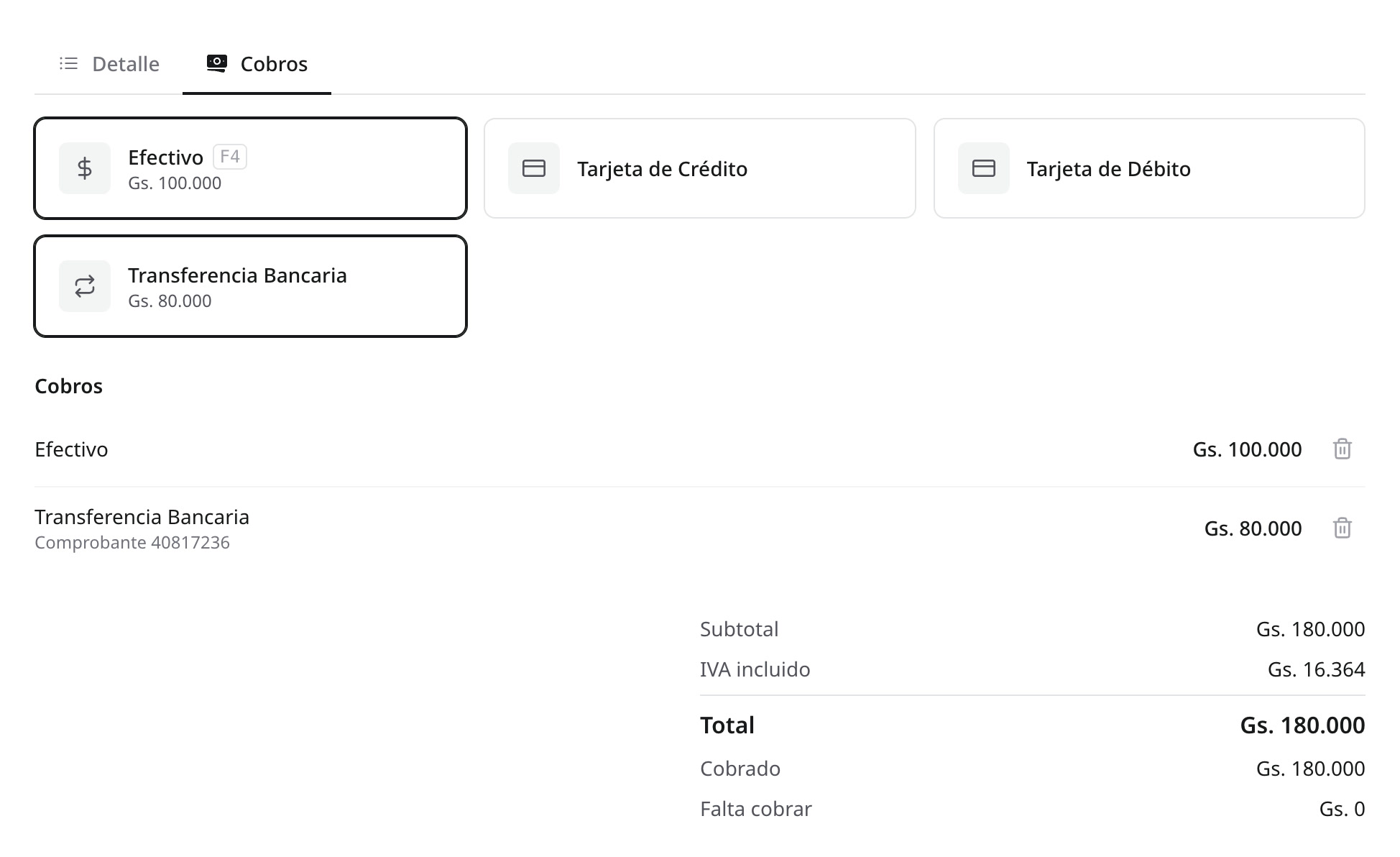This screenshot has width=1400, height=857.
Task: Click the Detalle list icon
Action: click(68, 64)
